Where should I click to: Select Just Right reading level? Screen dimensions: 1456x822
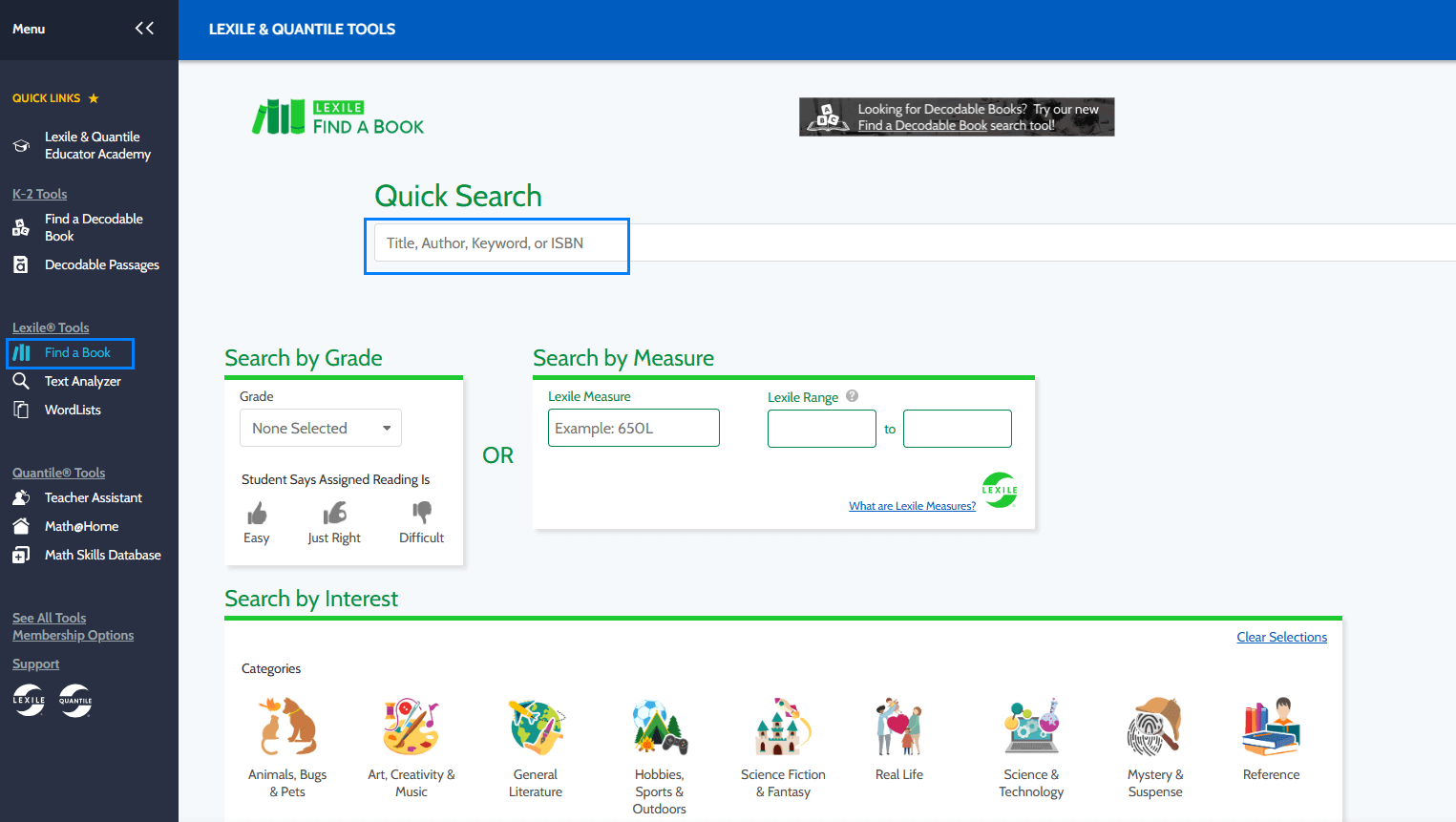(334, 523)
